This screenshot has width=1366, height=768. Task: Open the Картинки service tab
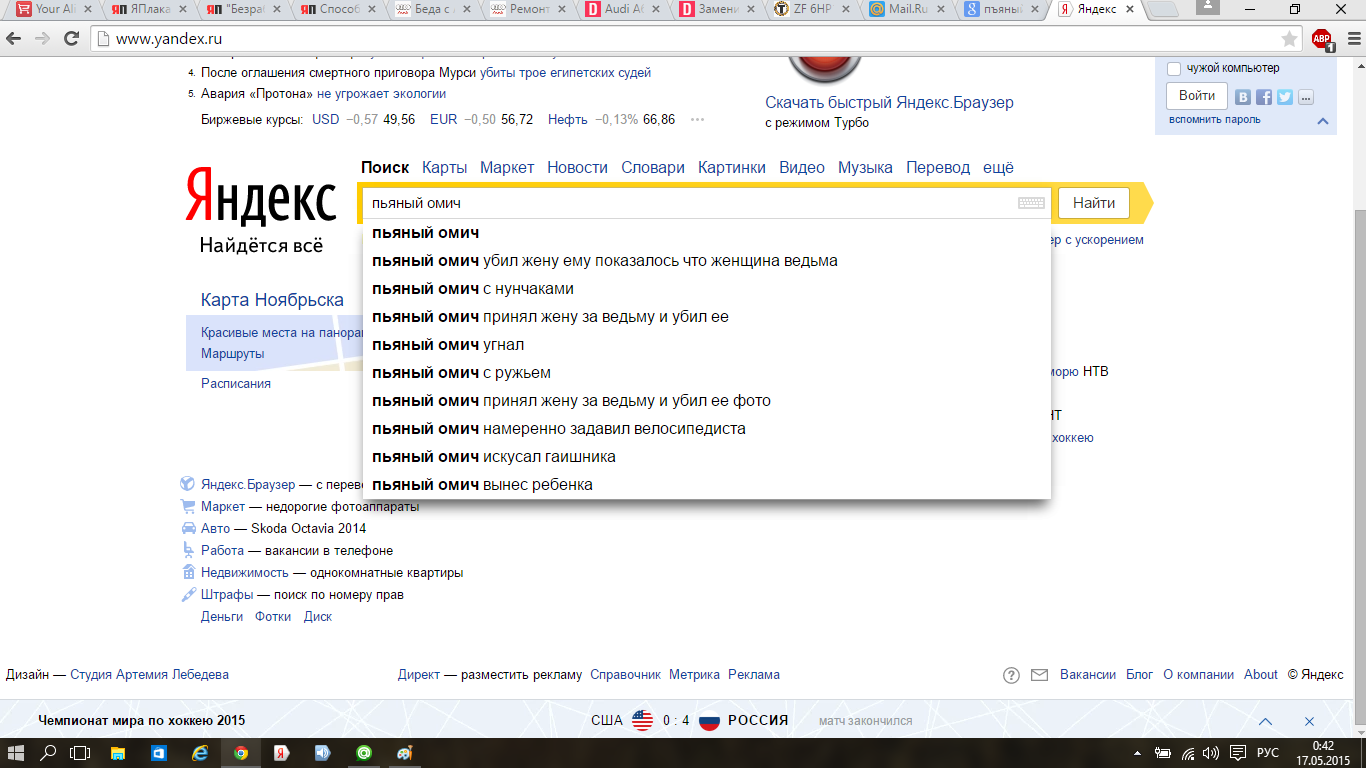point(732,167)
